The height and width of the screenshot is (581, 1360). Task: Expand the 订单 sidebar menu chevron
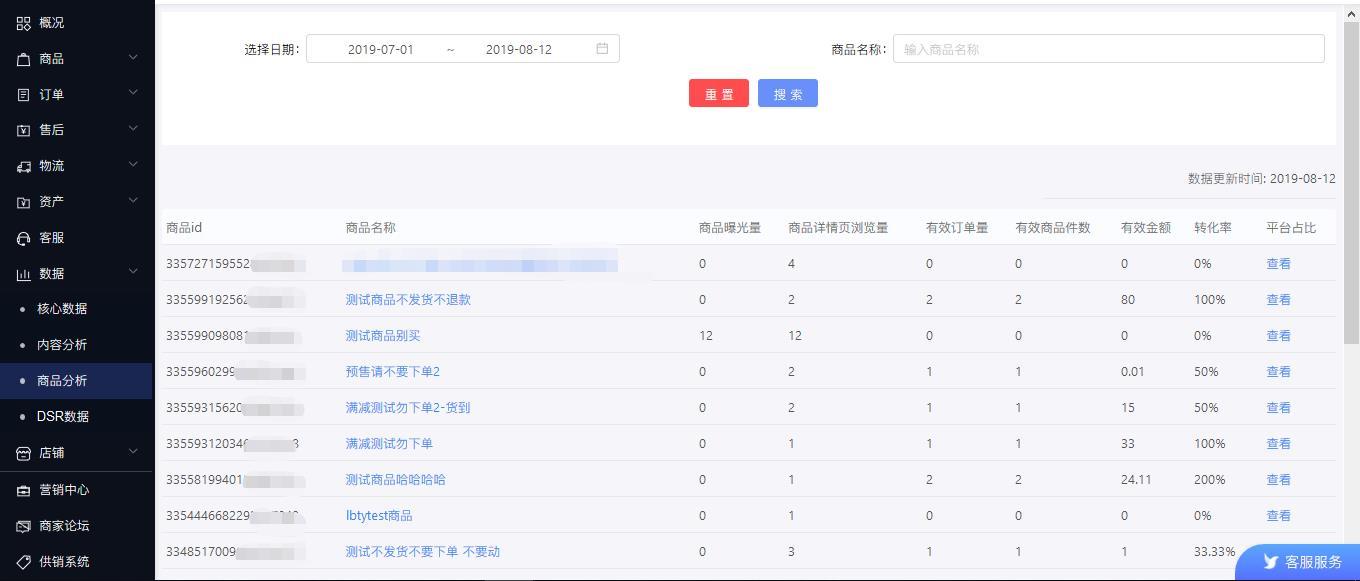click(x=133, y=94)
